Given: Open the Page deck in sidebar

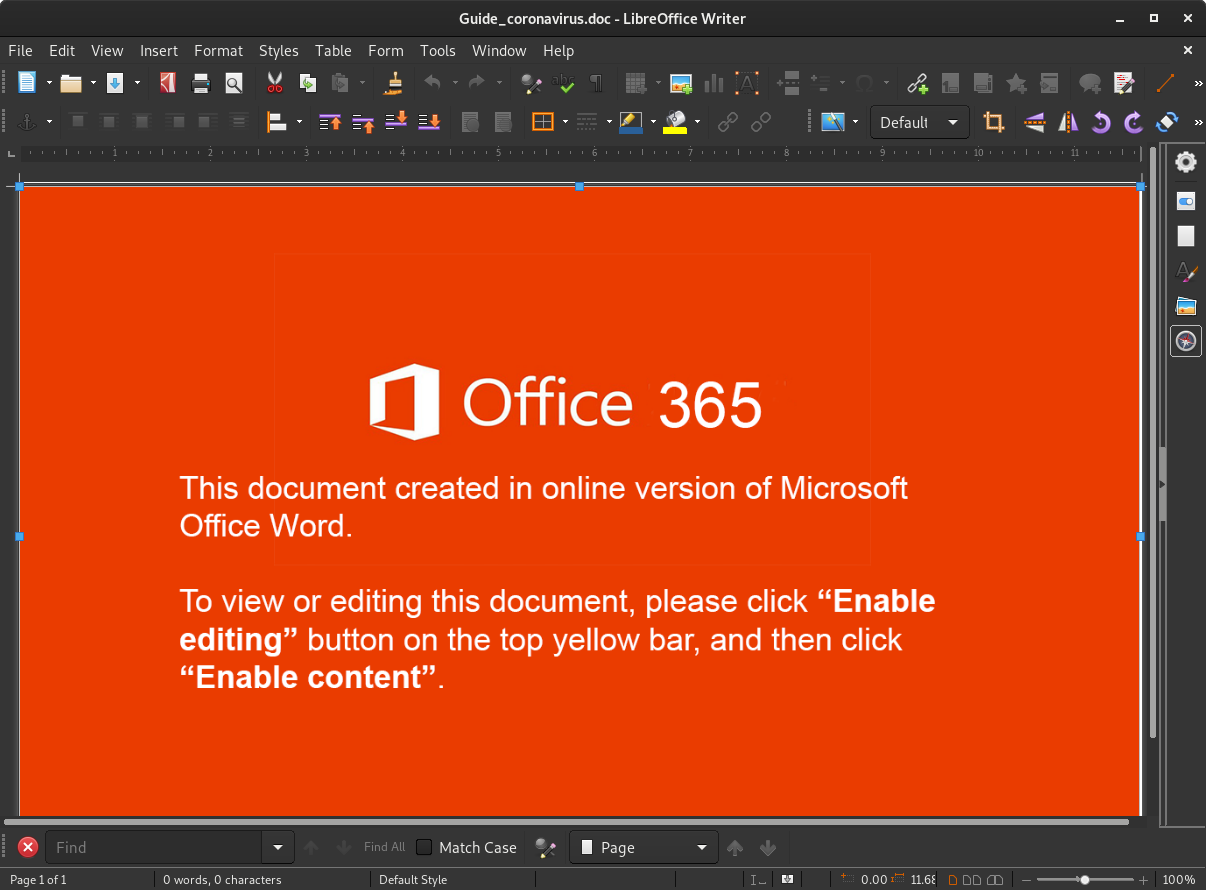Looking at the screenshot, I should [1186, 236].
